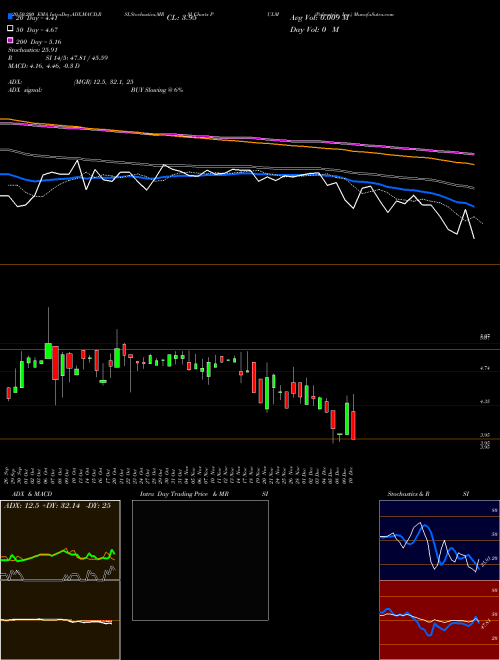Click the white 50 Day EMA legend swatch
Image resolution: width=500 pixels, height=660 pixels.
(11, 29)
